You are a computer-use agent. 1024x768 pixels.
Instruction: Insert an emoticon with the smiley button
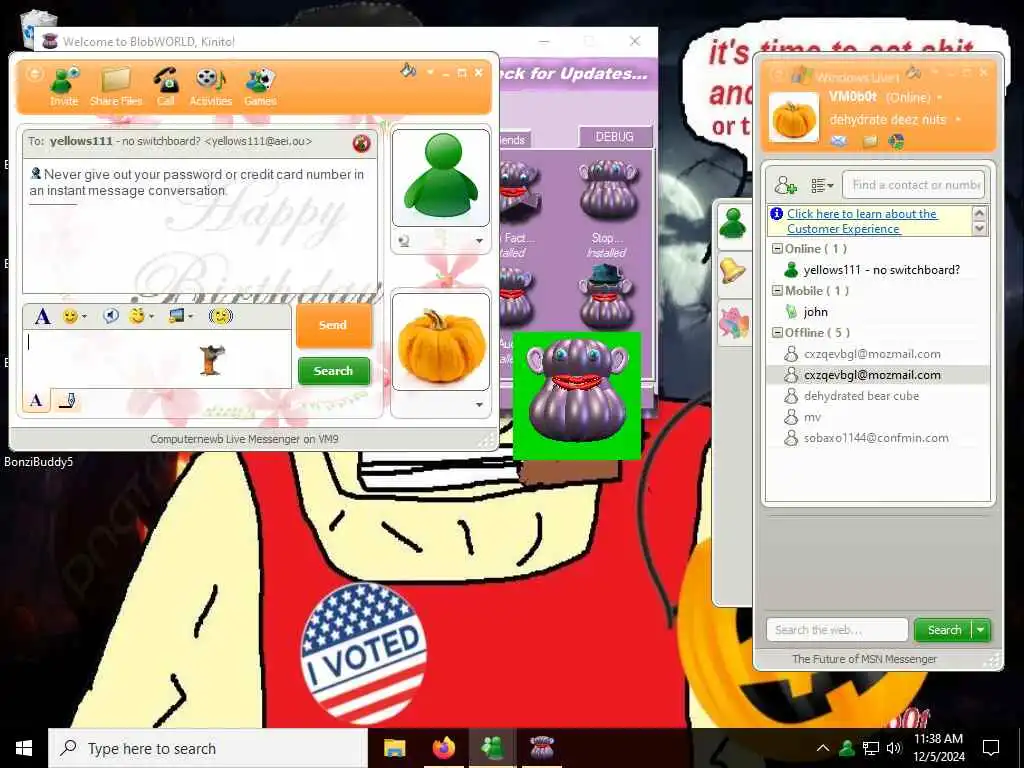point(69,317)
